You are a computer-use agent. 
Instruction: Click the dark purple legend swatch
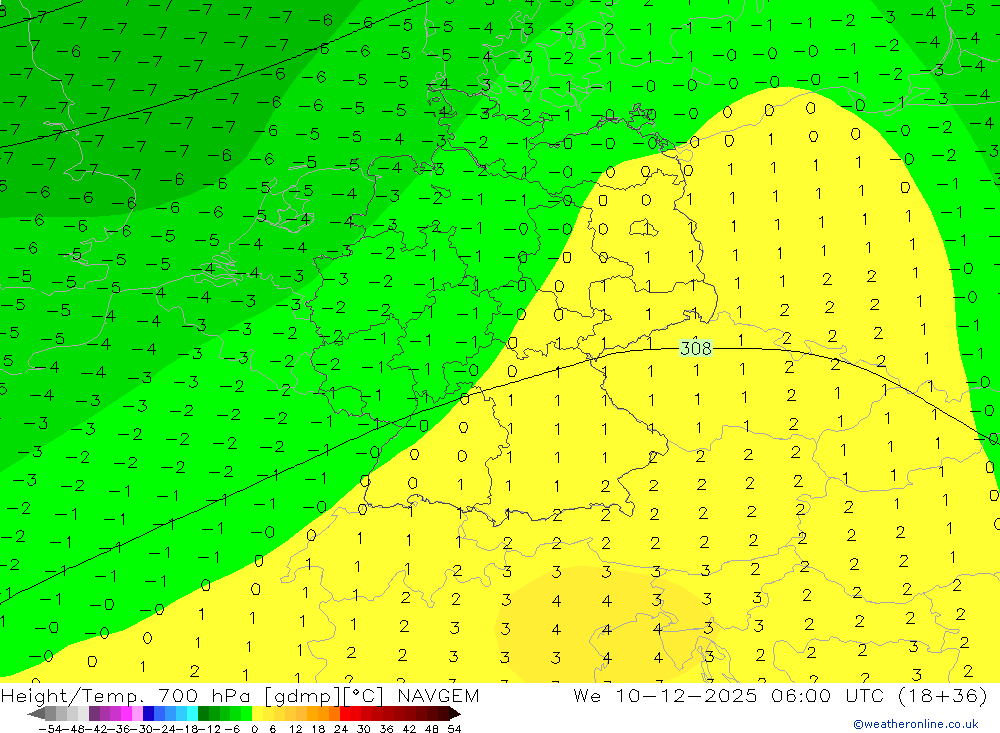point(94,713)
